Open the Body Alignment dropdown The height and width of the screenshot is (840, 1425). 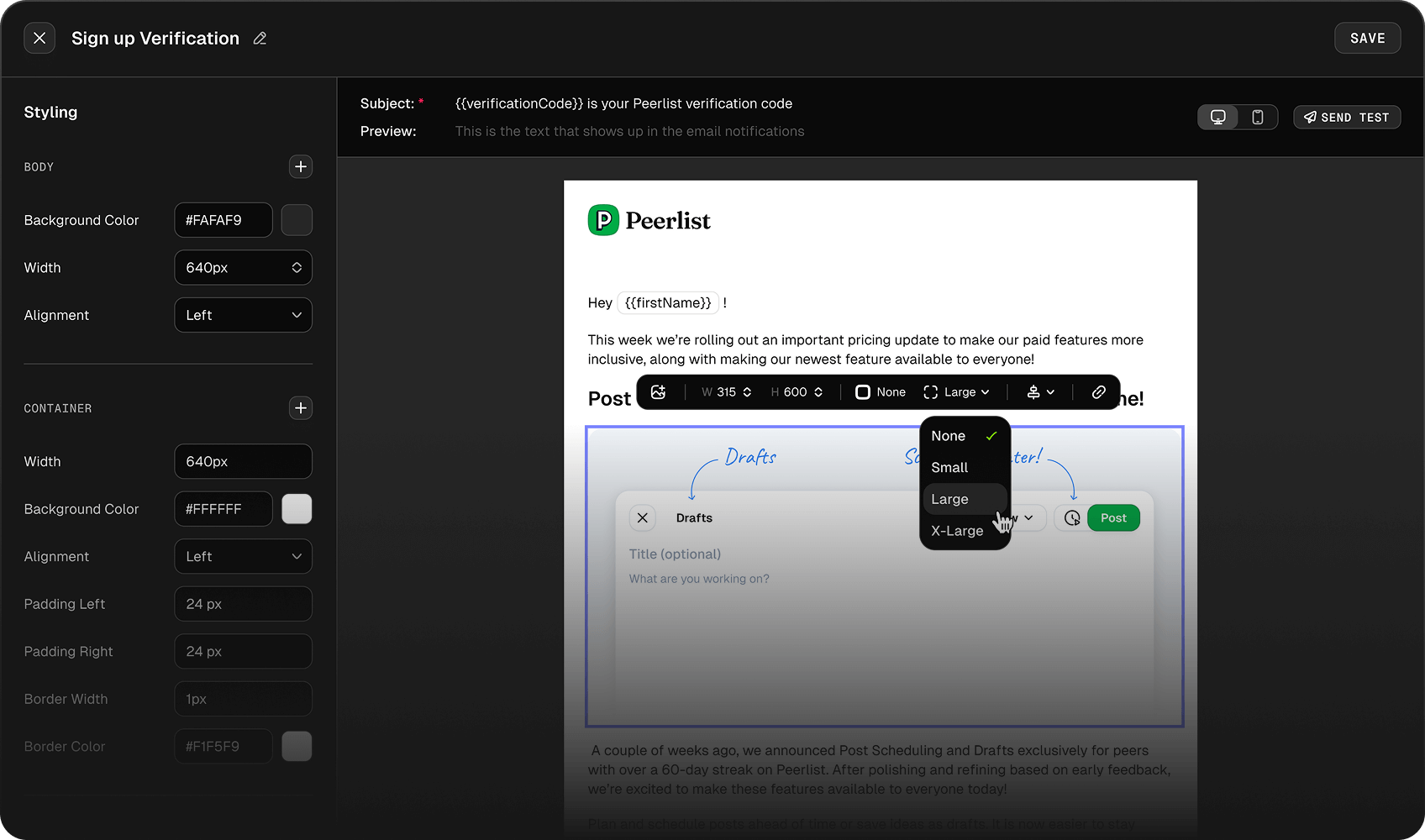(243, 315)
